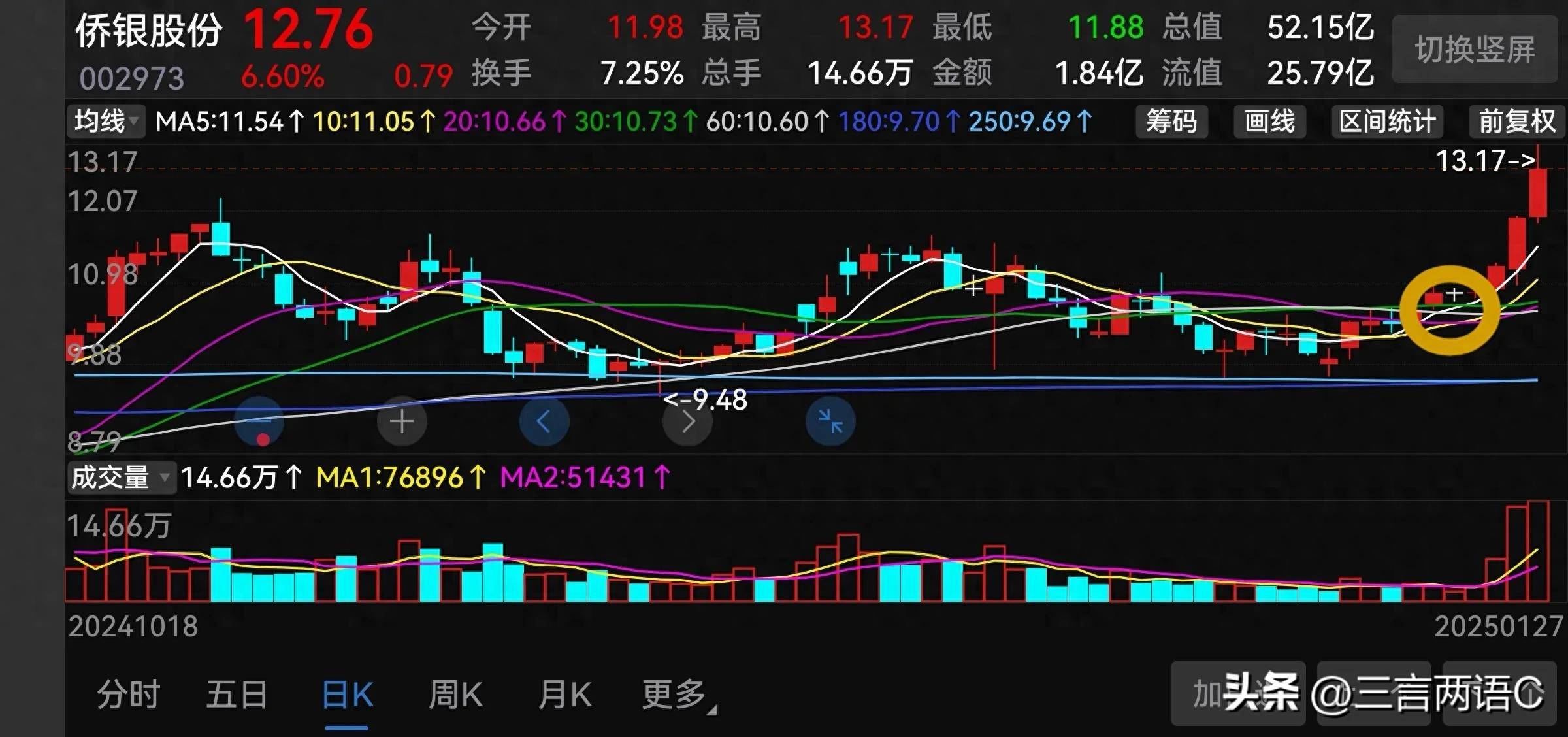Open the 成交量 indicator dropdown
The image size is (1568, 737).
121,478
